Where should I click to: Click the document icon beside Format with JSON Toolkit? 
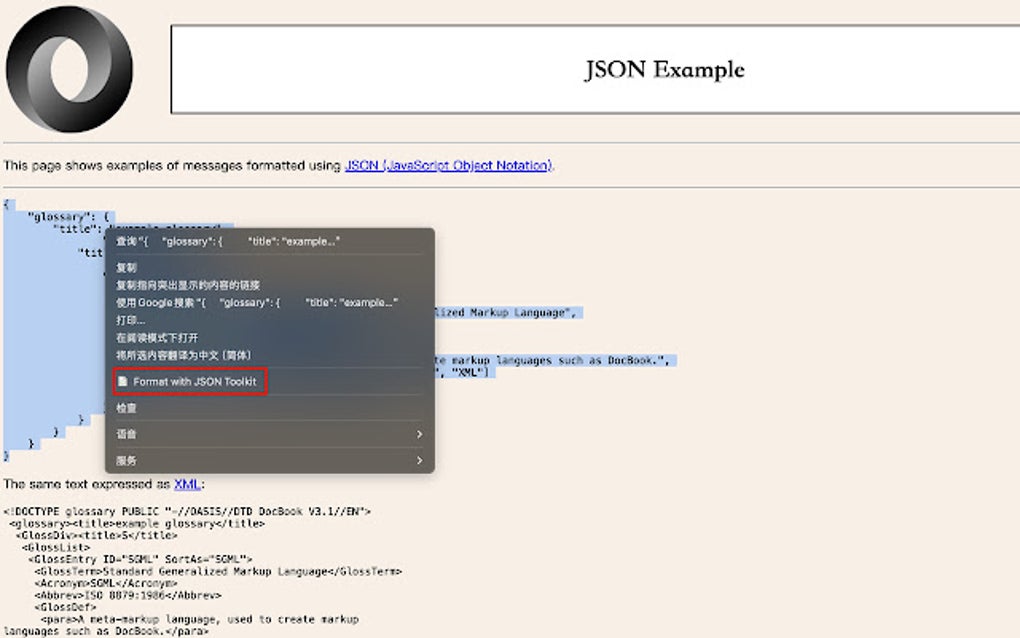pos(124,381)
